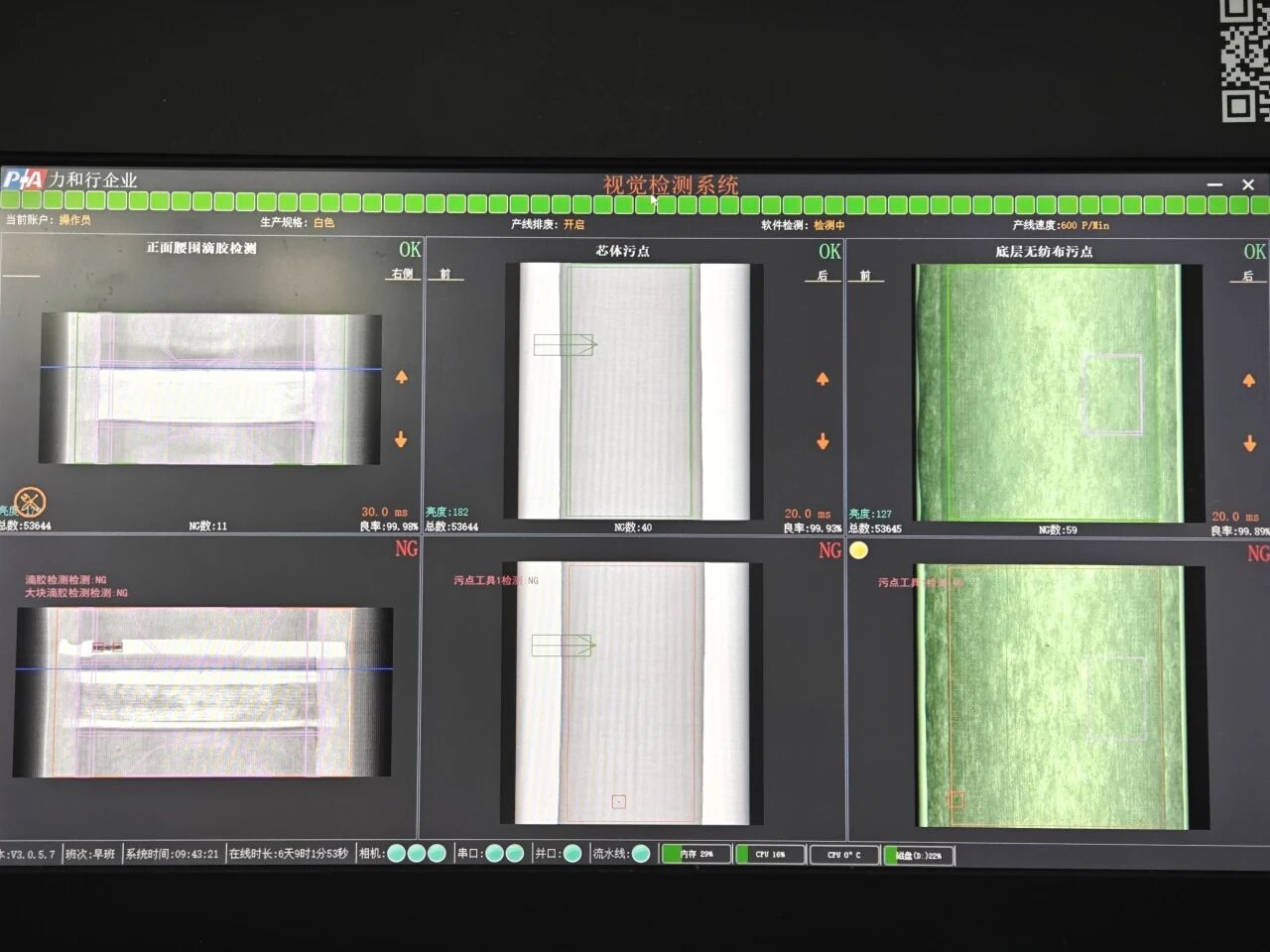Screen dimensions: 1270x952
Task: Click the 产线排废 setting 开启
Action: click(573, 224)
